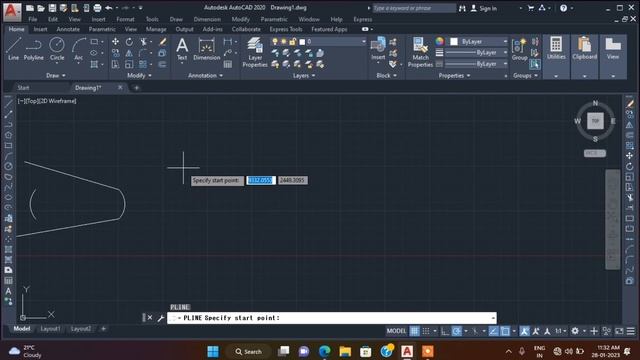Toggle polar tracking in status bar

[456, 331]
